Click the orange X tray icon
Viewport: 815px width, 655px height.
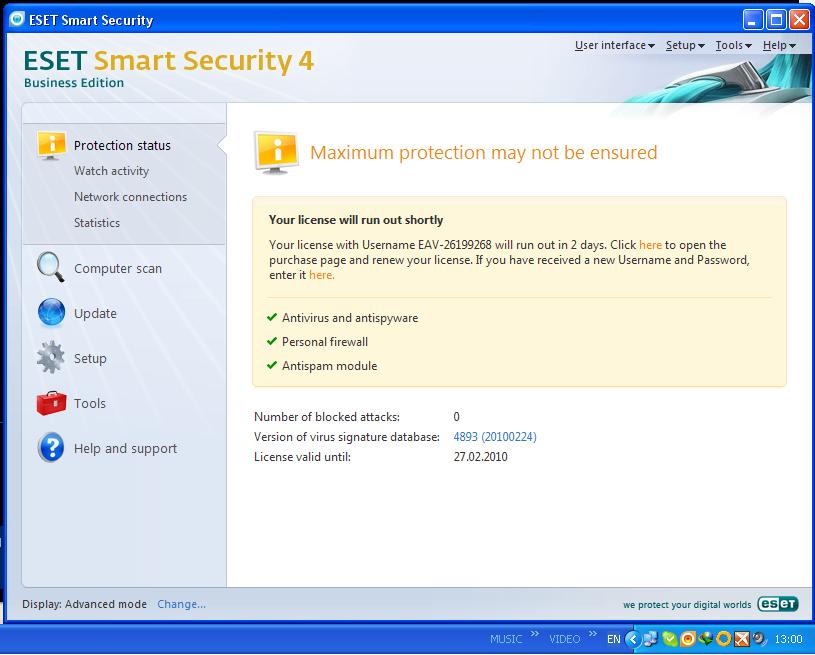click(x=742, y=638)
